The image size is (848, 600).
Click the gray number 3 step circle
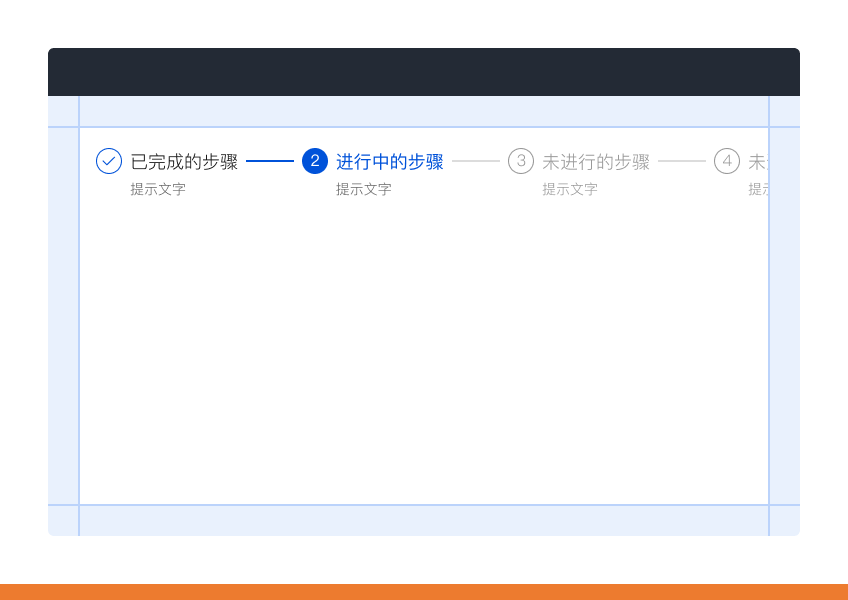(521, 161)
